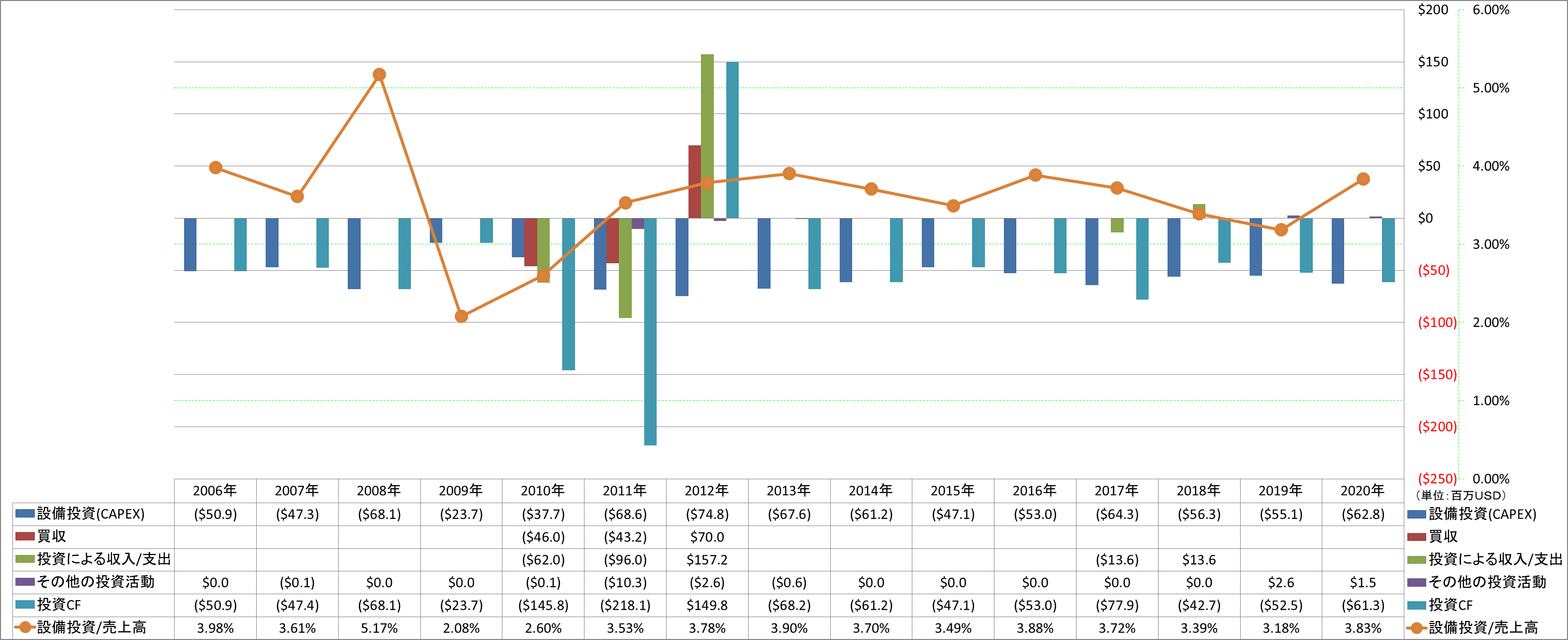The image size is (1568, 640).
Task: Click the 2008 orange line peak marker
Action: (x=379, y=74)
